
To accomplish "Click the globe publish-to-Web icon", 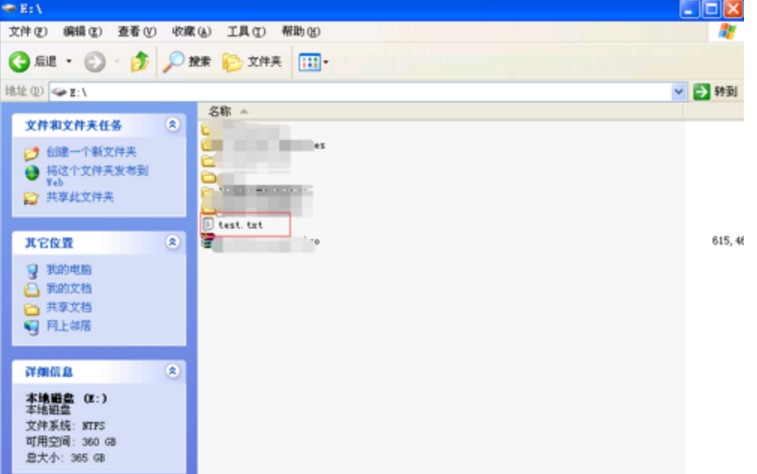I will pos(32,173).
